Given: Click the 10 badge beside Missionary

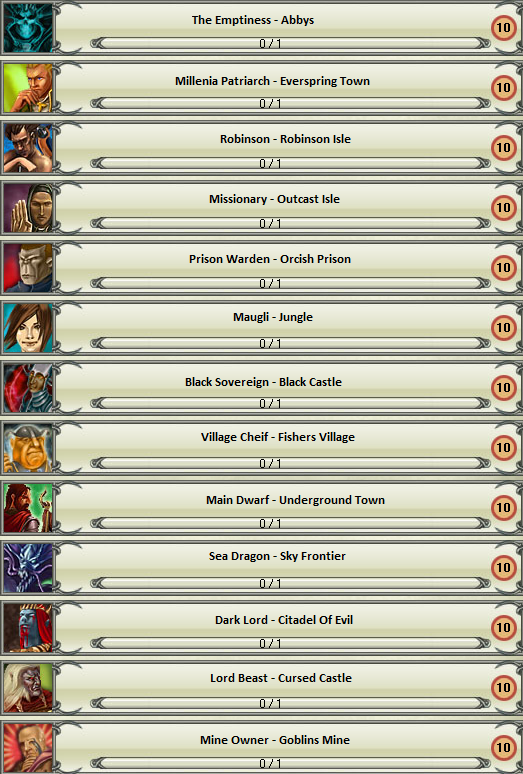Looking at the screenshot, I should pyautogui.click(x=503, y=208).
